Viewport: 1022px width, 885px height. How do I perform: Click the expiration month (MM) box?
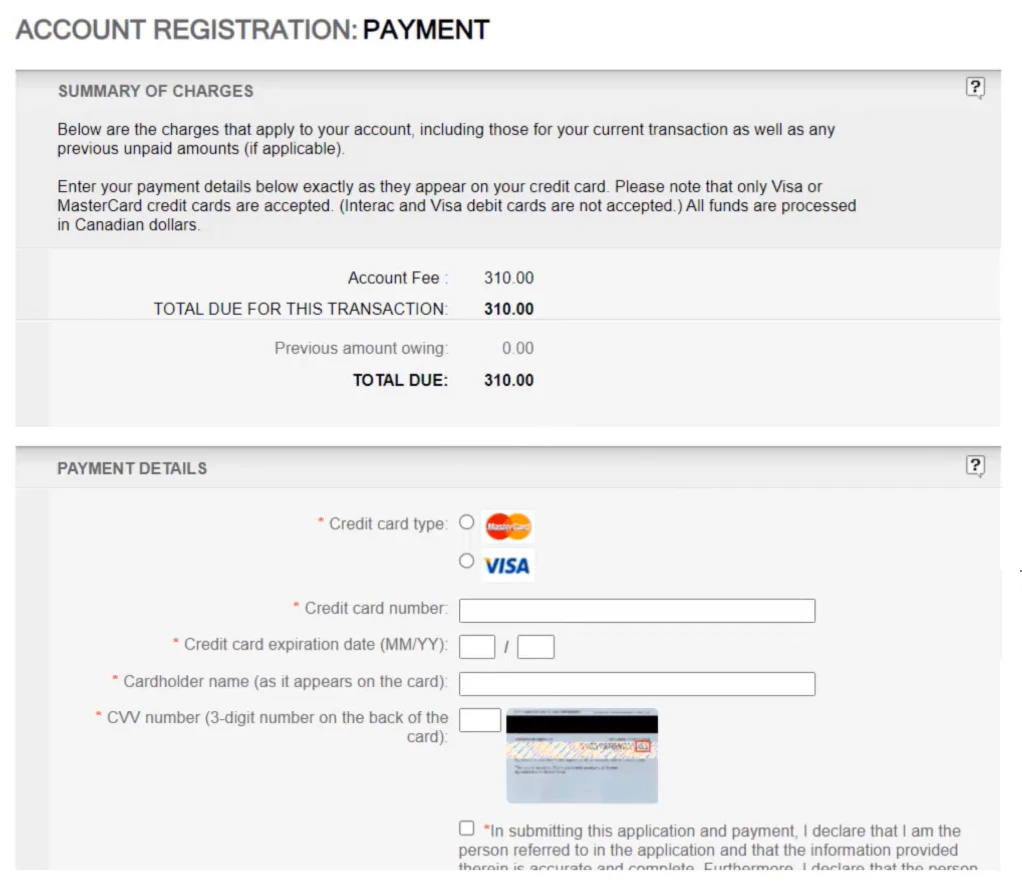(477, 647)
